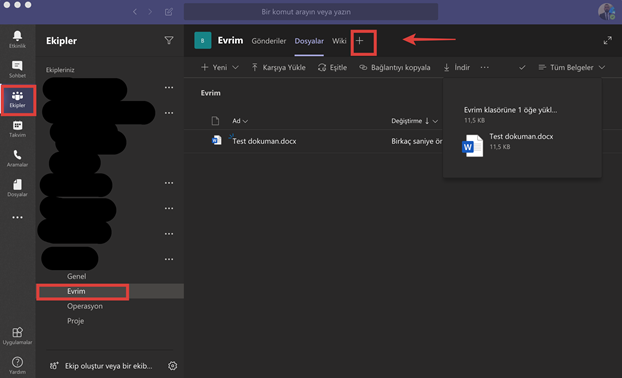Open the Etkinlik activity bell
Screen dimensions: 622x378
17,39
